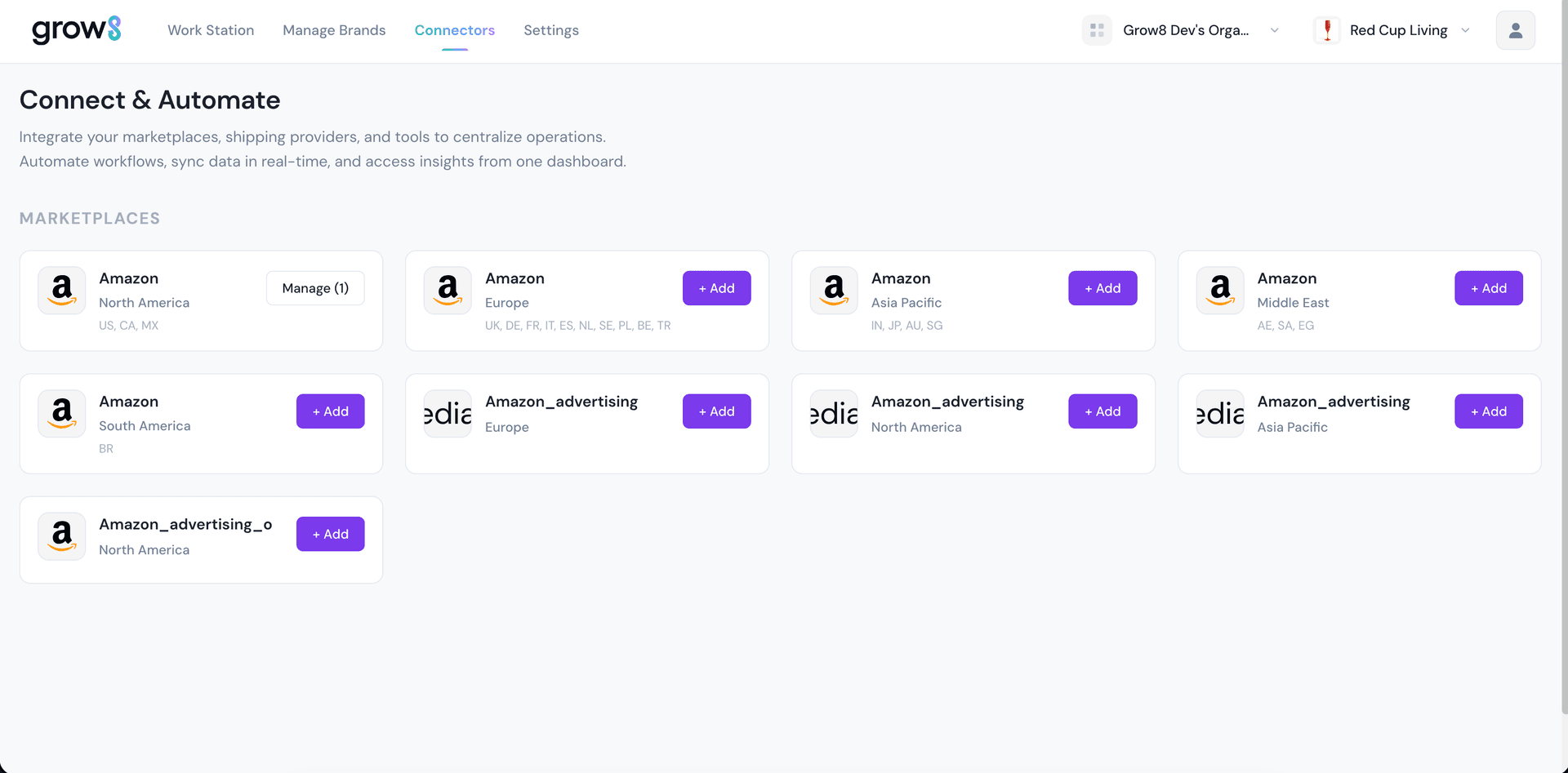Click the Amazon South America logo icon
This screenshot has height=773, width=1568.
[62, 413]
